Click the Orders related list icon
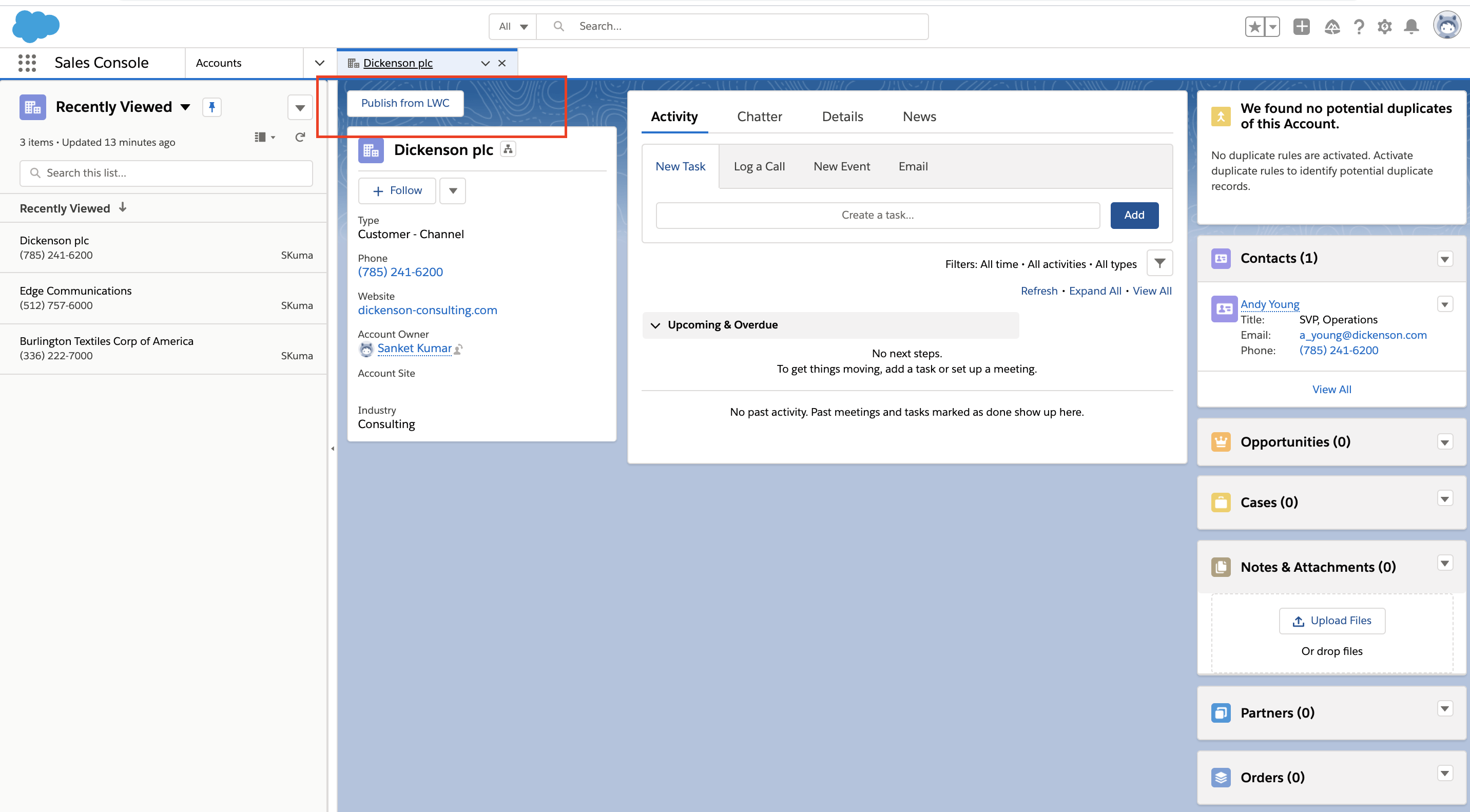 click(x=1221, y=777)
